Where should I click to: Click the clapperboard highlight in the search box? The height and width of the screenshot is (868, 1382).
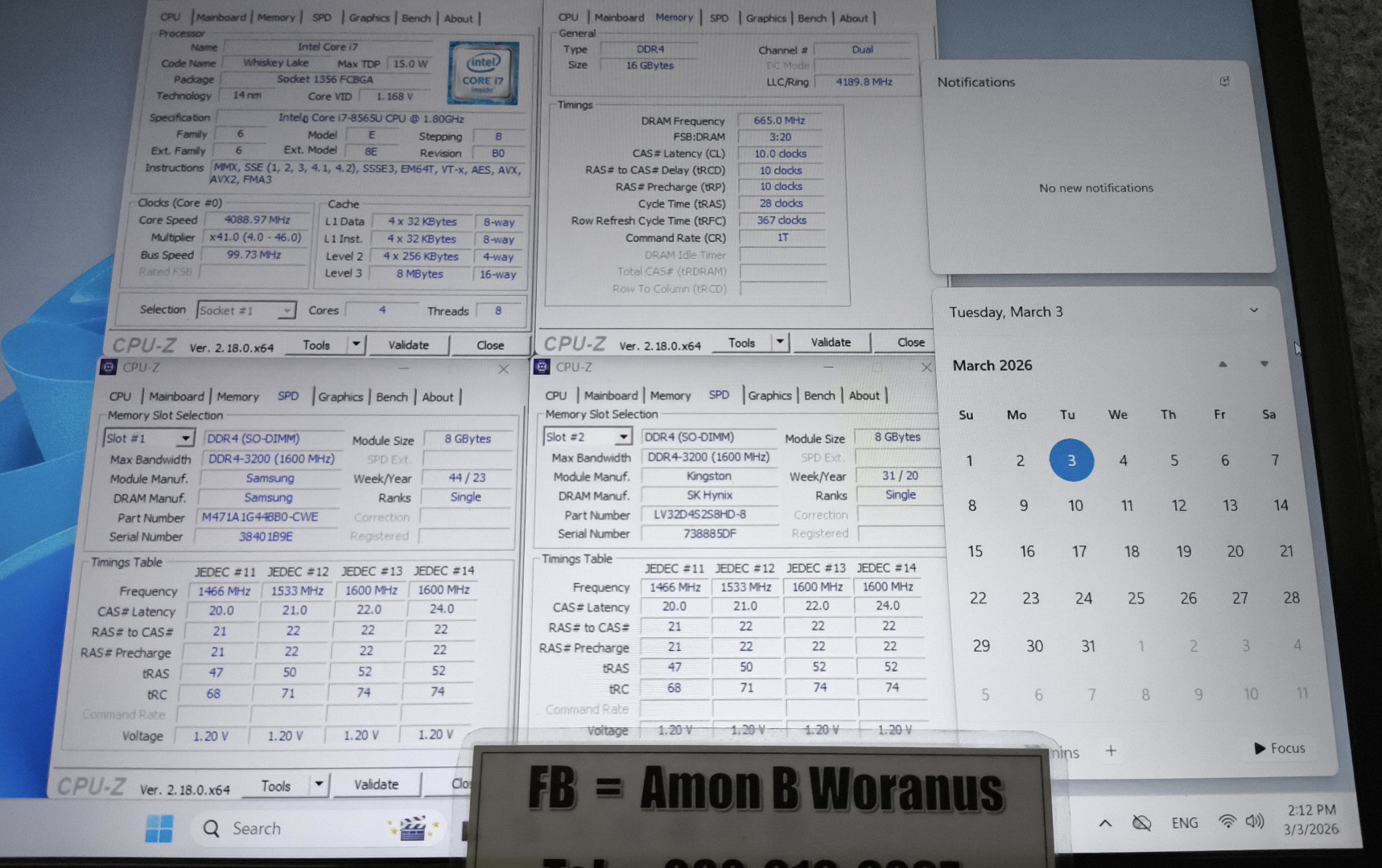(x=412, y=828)
